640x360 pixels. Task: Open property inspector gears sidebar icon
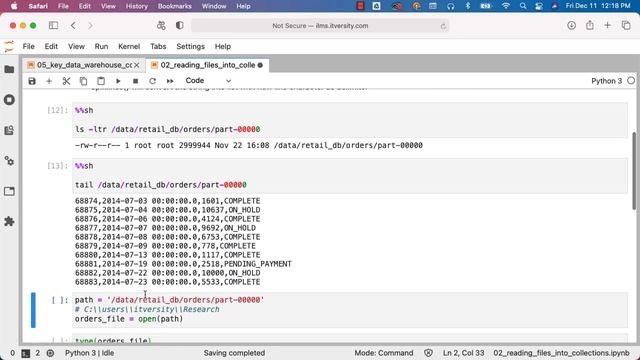click(x=9, y=161)
